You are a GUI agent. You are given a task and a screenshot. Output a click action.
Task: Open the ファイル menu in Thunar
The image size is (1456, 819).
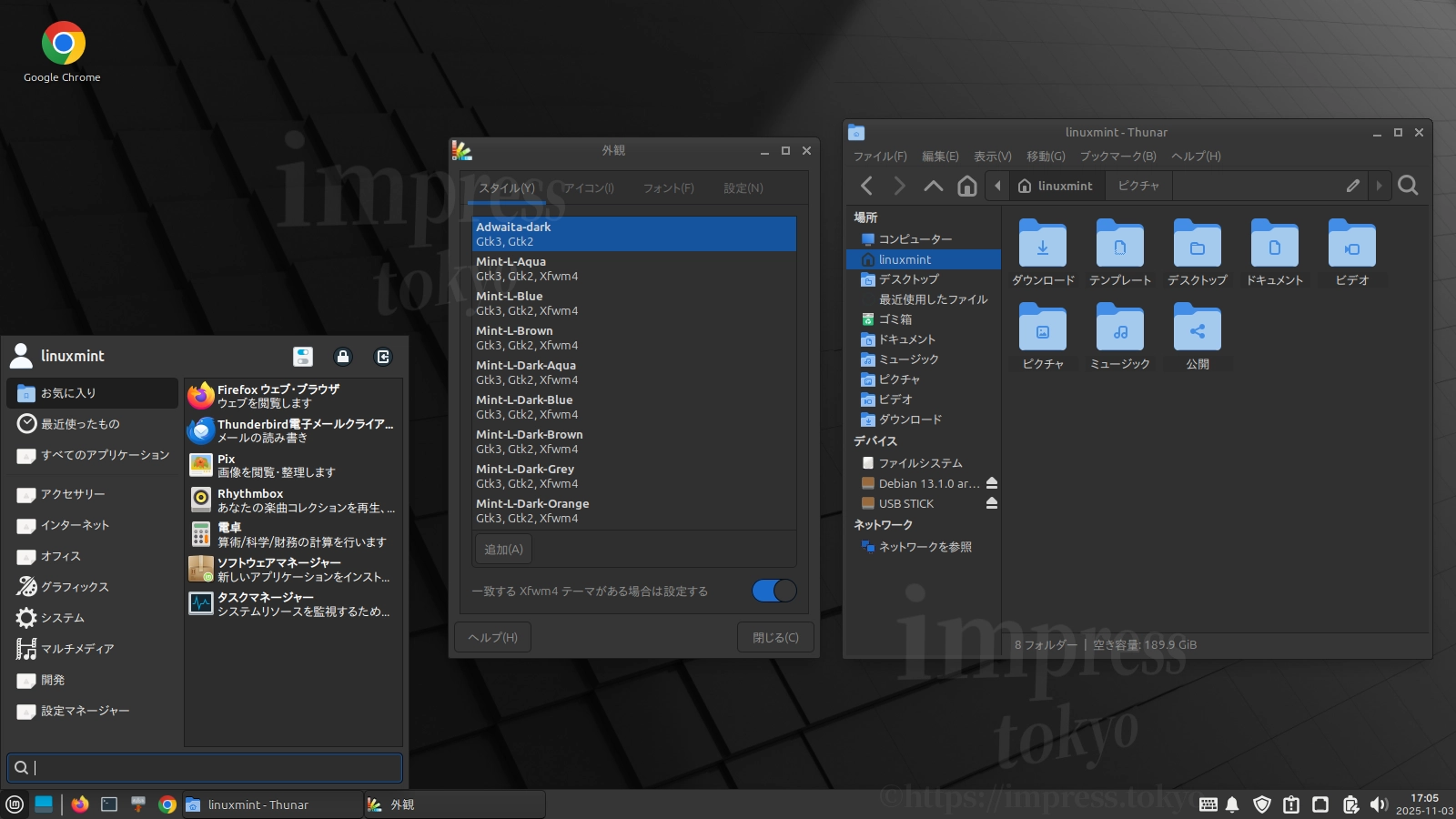point(880,157)
